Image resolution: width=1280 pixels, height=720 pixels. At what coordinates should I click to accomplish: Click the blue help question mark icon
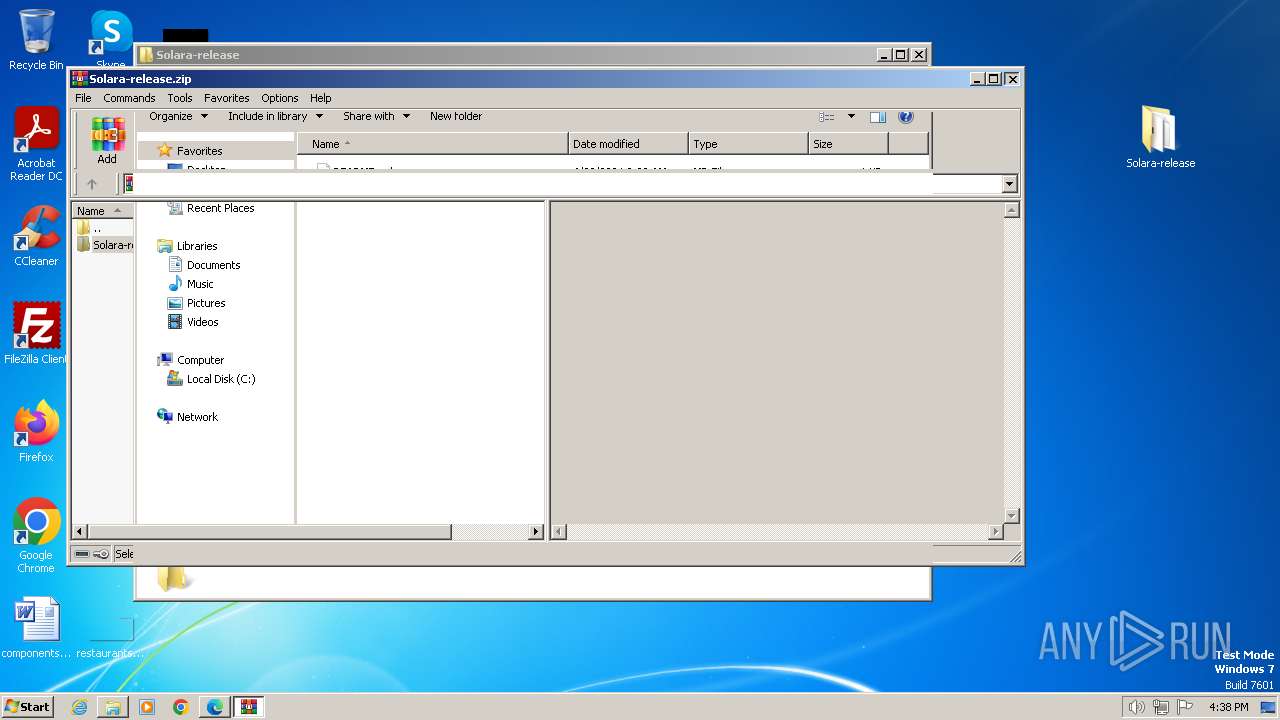(906, 117)
